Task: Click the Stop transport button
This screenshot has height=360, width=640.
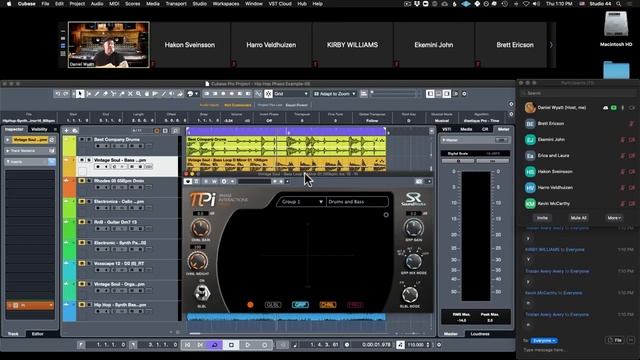Action: click(x=231, y=345)
